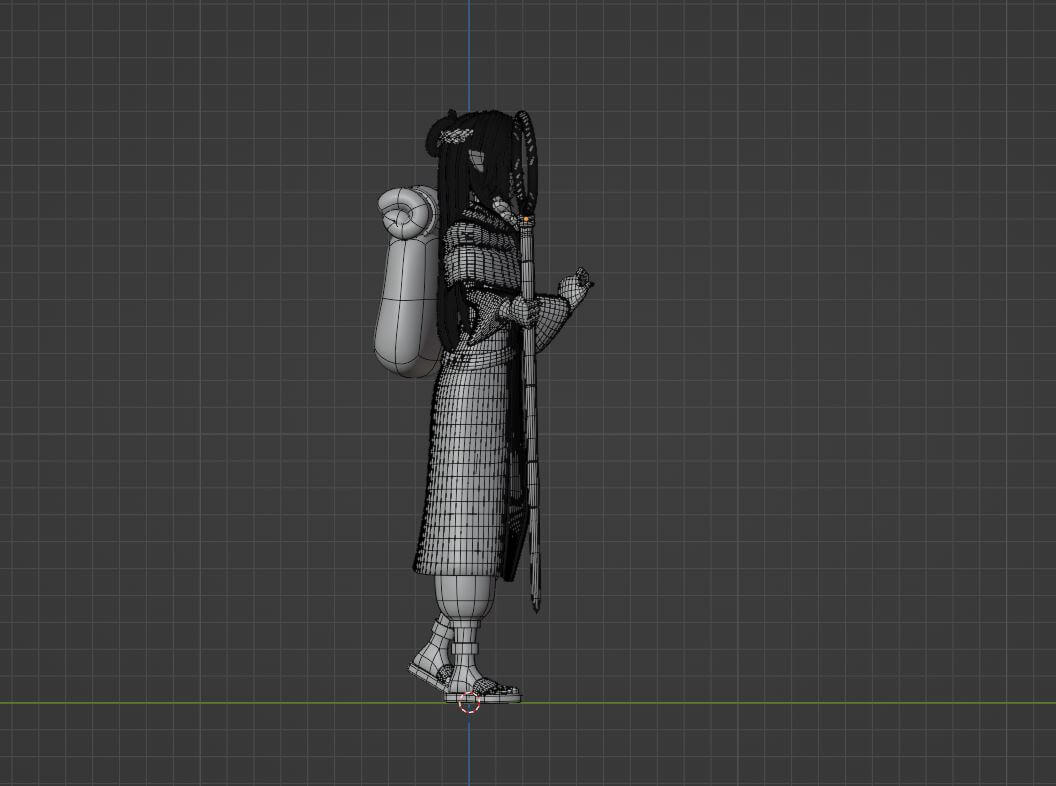Click the pointed bottom tip of staff
This screenshot has width=1056, height=786.
(x=535, y=605)
